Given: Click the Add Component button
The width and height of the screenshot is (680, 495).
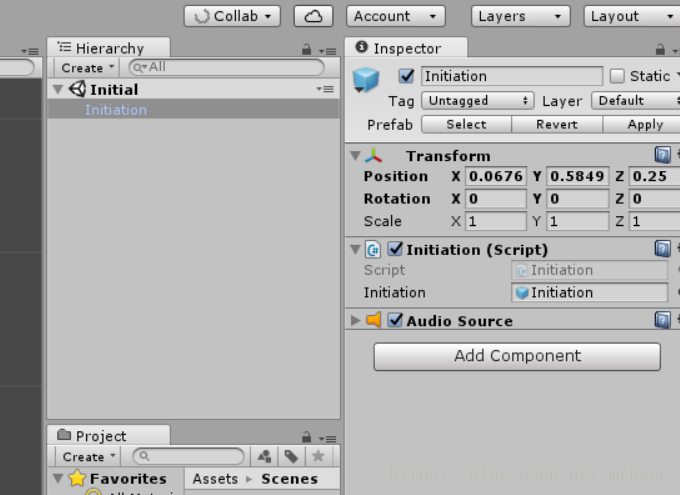Looking at the screenshot, I should [x=517, y=357].
